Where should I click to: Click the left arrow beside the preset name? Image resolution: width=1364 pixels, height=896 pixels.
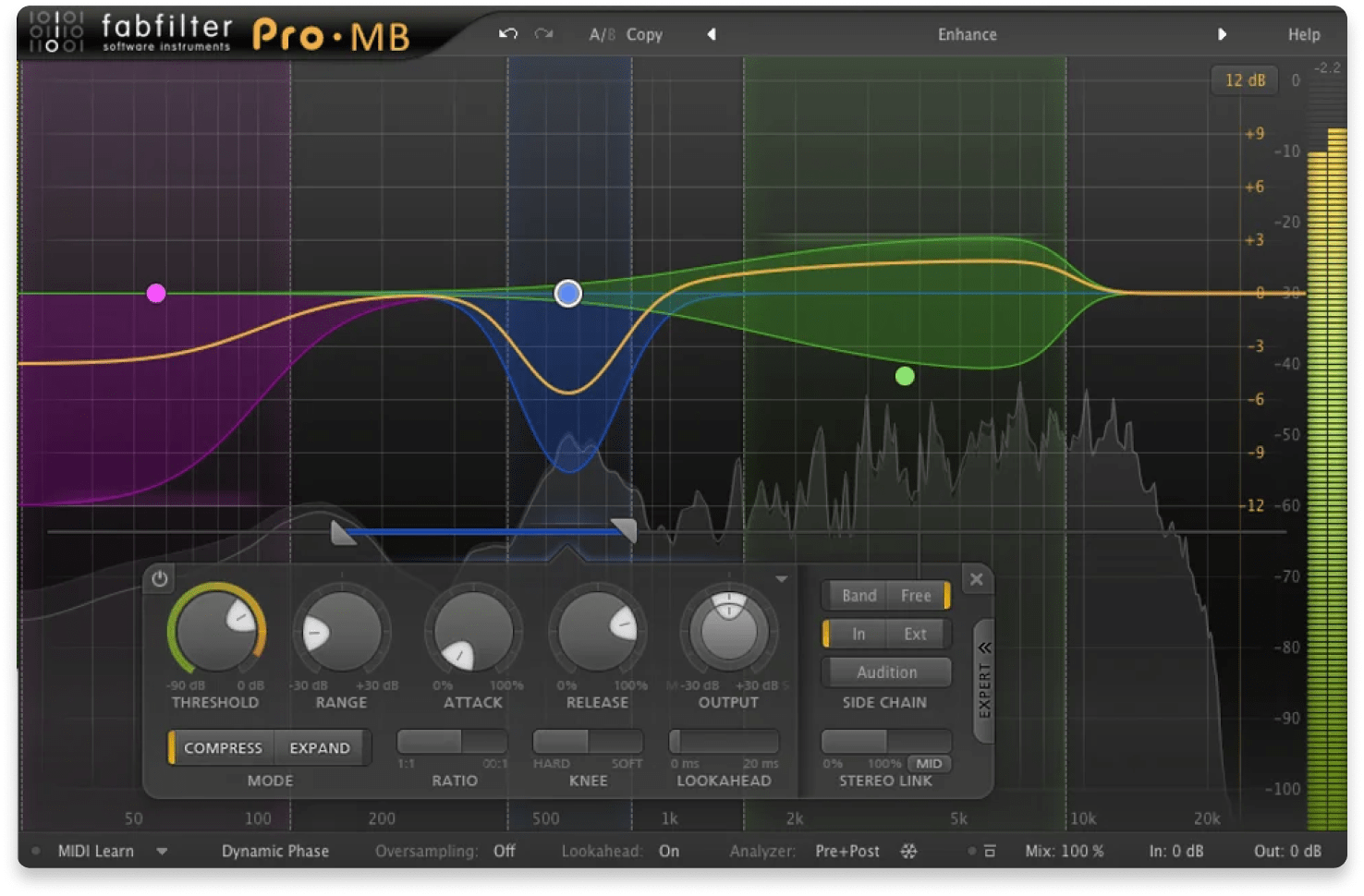coord(712,34)
